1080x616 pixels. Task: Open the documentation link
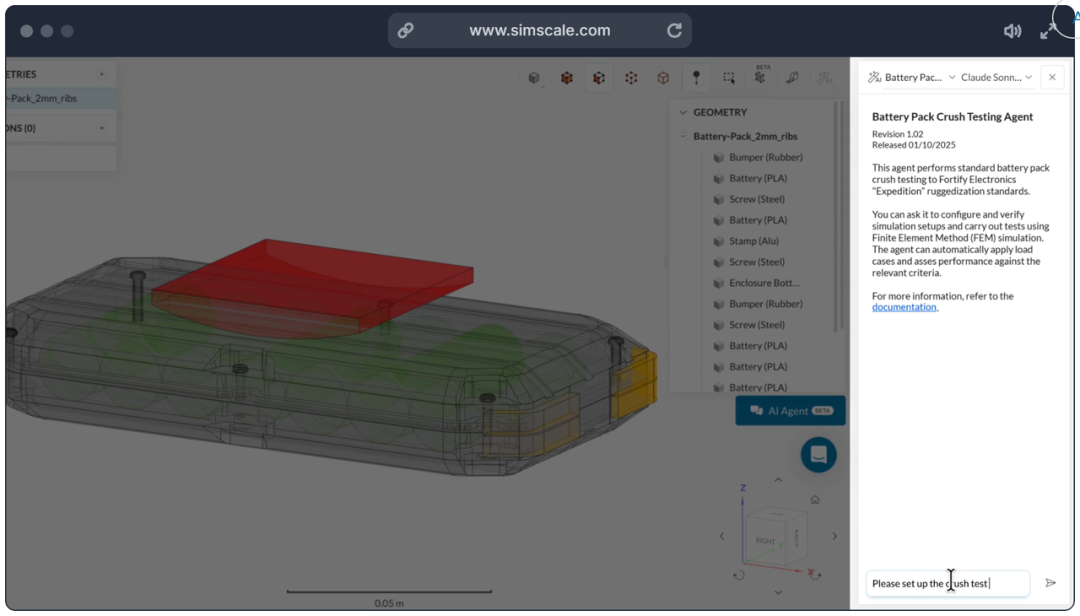pos(904,307)
